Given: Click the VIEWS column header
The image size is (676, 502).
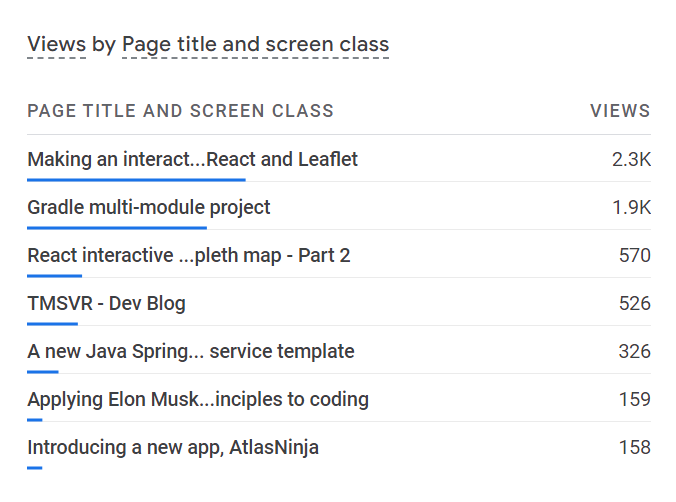Looking at the screenshot, I should [x=620, y=111].
